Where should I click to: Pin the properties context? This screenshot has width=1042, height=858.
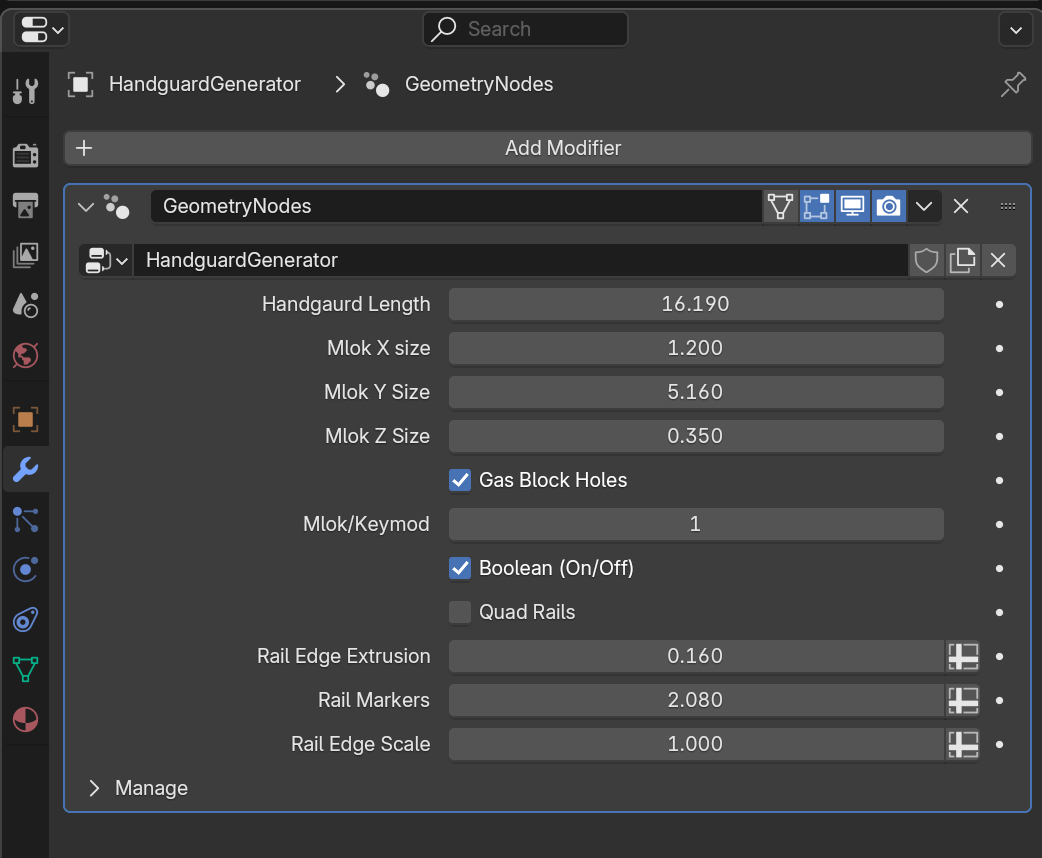1013,84
